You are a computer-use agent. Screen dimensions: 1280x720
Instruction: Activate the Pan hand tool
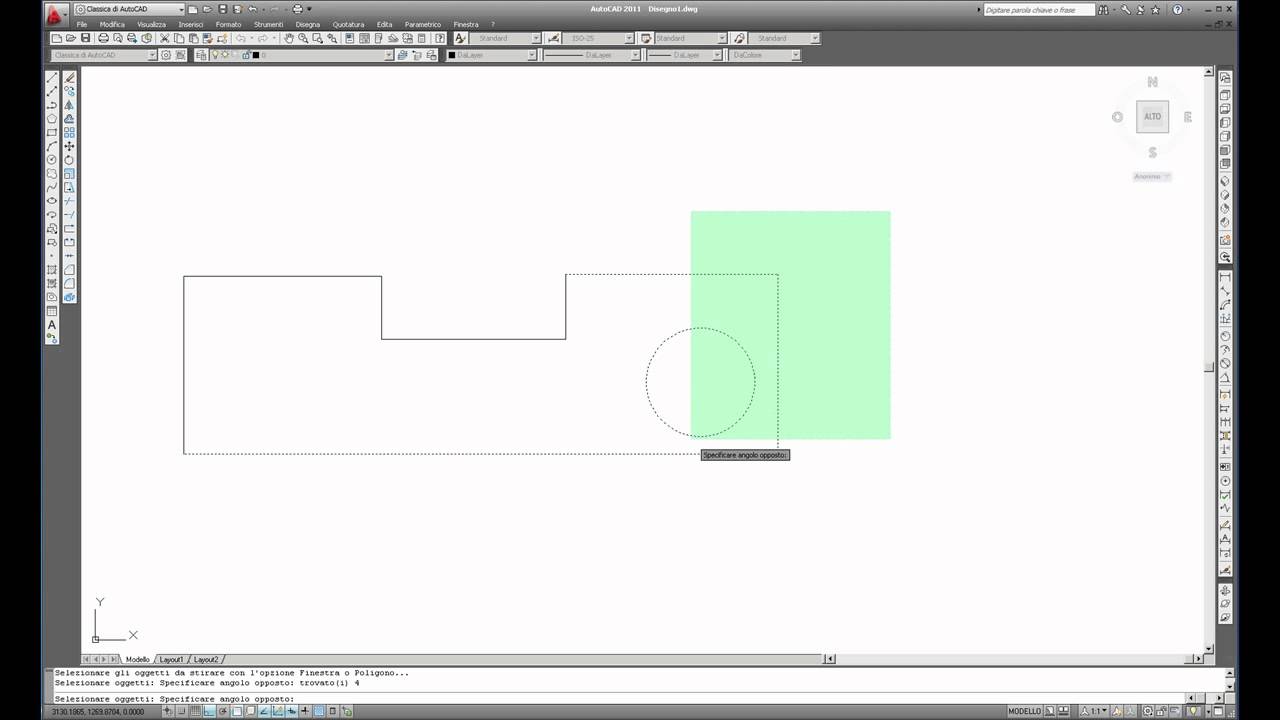click(289, 38)
